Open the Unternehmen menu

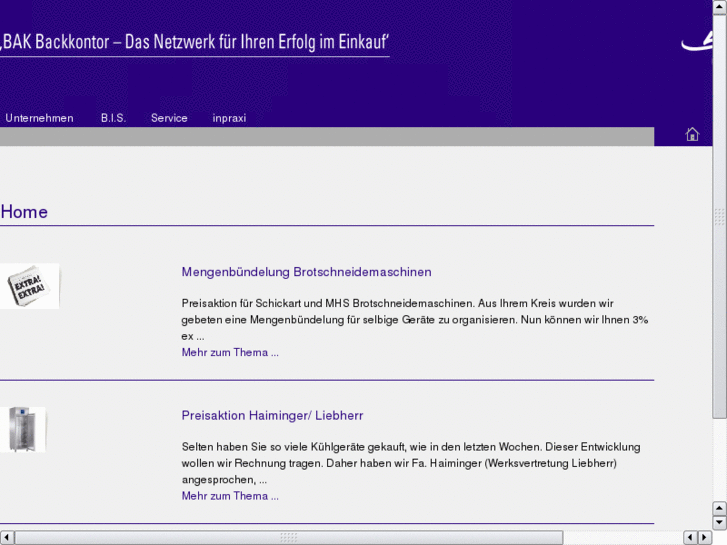click(39, 118)
